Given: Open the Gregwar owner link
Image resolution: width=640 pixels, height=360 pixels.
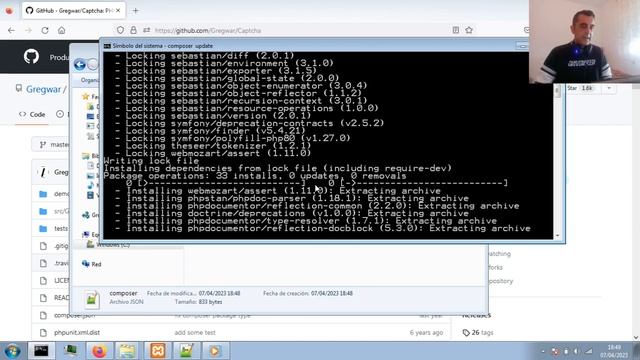Looking at the screenshot, I should (x=43, y=89).
